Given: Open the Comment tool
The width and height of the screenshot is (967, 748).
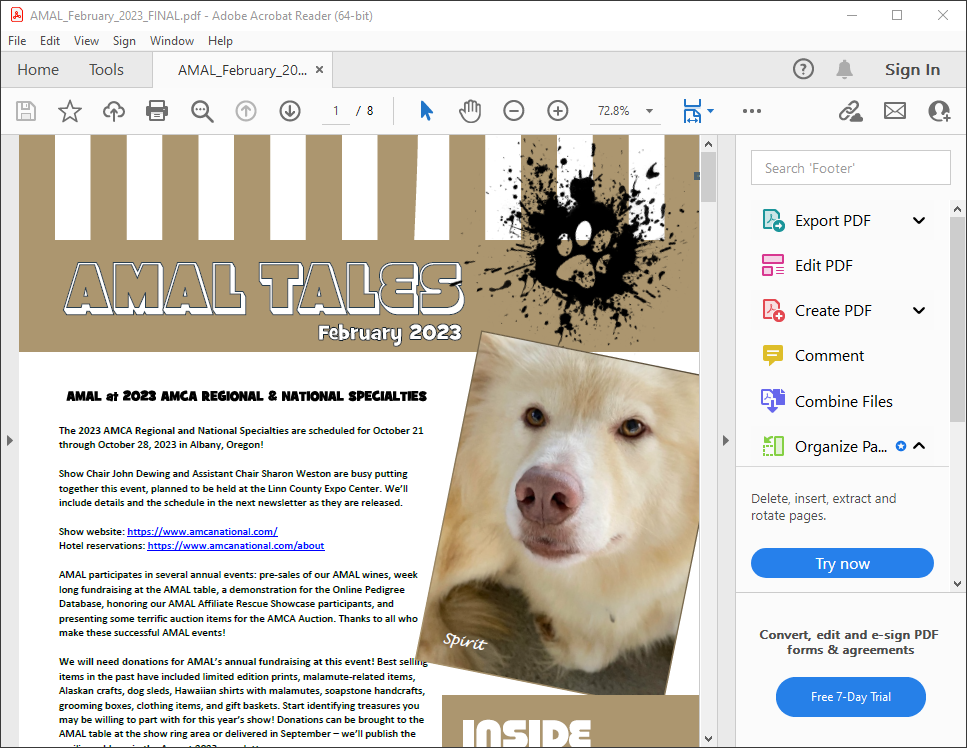Looking at the screenshot, I should coord(829,356).
